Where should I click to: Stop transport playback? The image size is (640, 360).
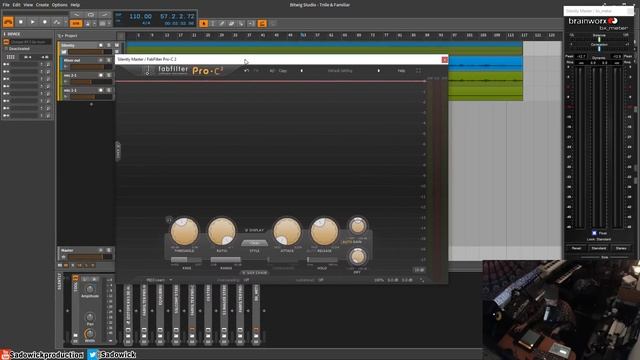(21, 22)
